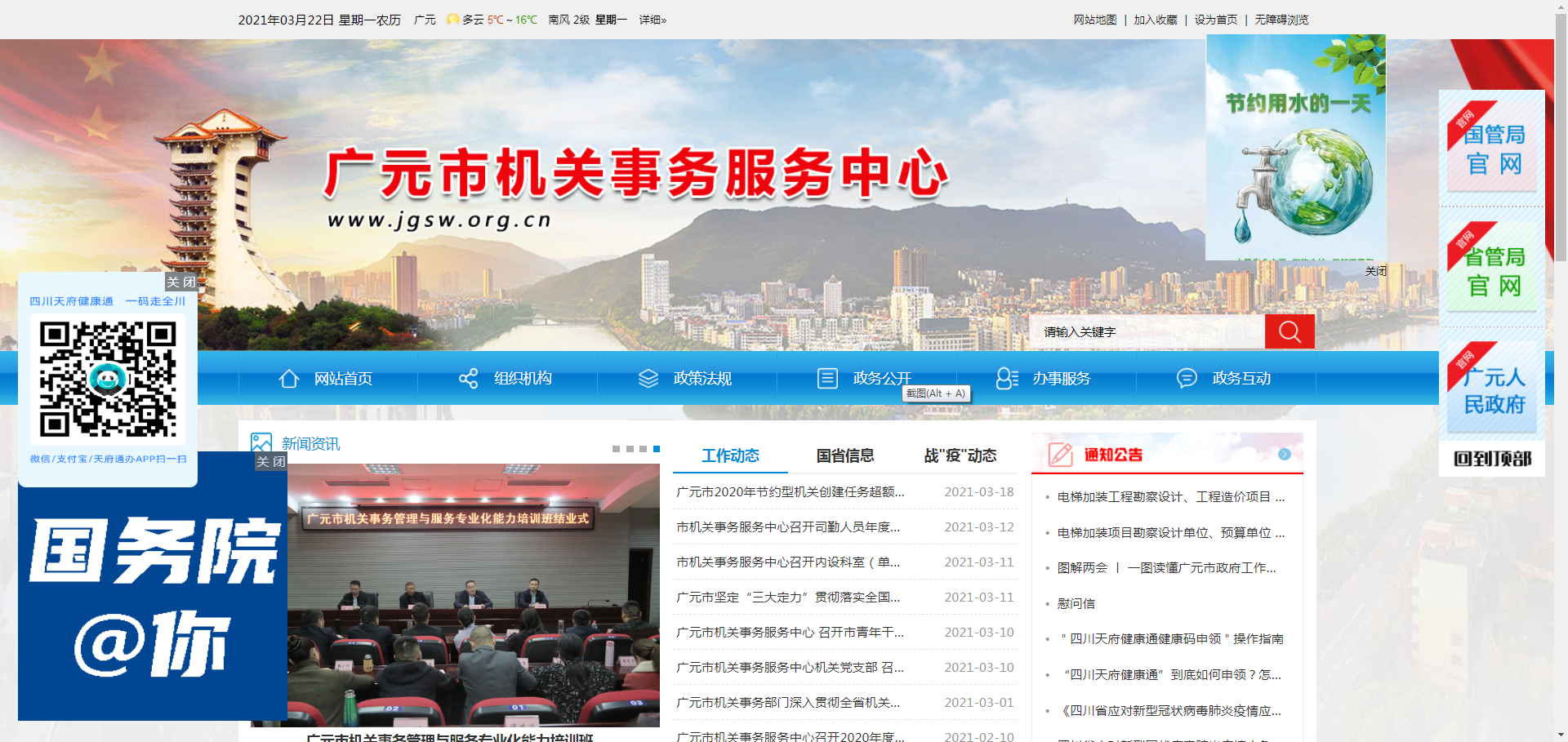
Task: Click the speech bubble icon beside 政务互动
Action: pyautogui.click(x=1187, y=379)
